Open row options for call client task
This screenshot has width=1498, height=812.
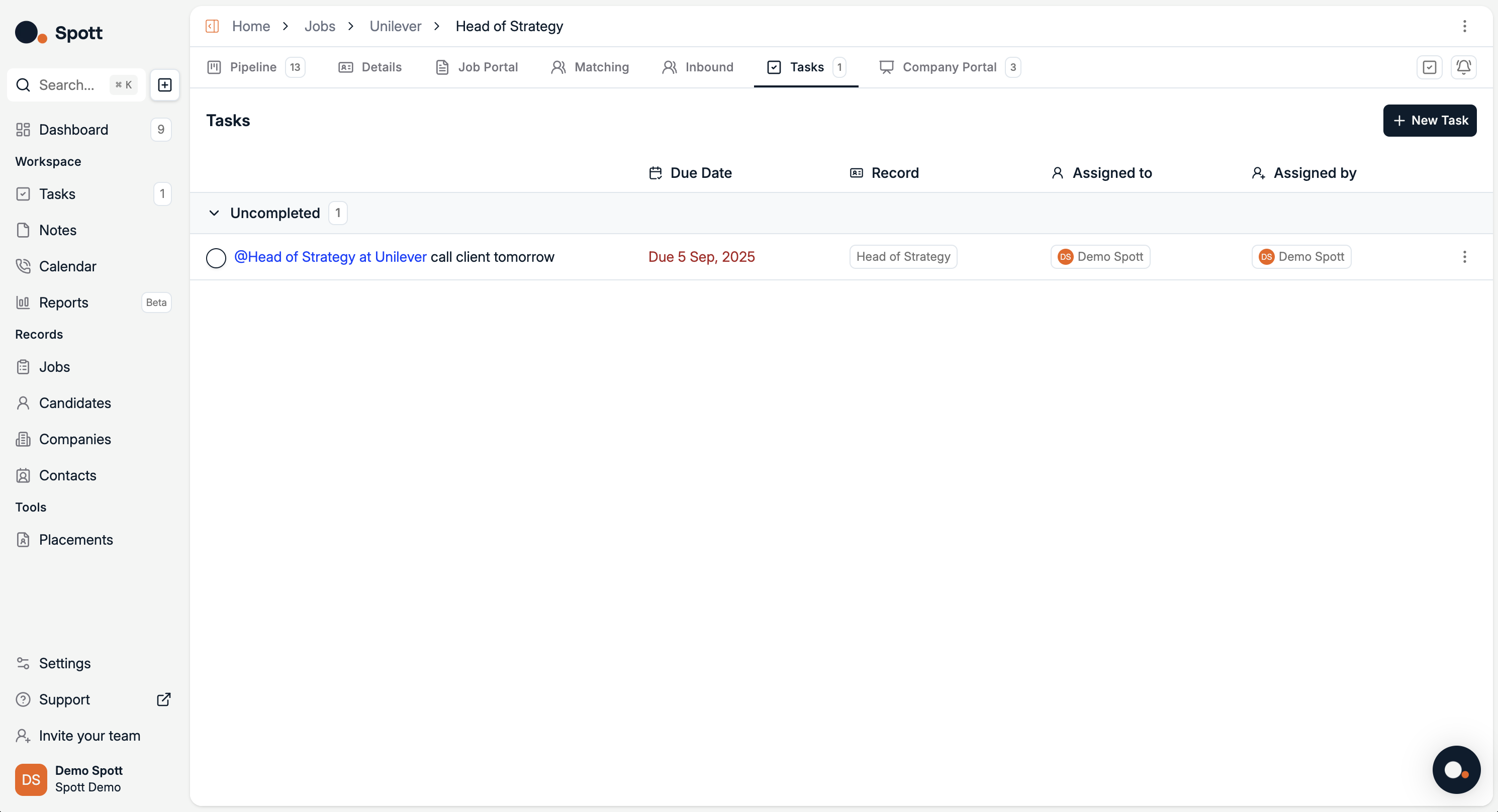1464,257
